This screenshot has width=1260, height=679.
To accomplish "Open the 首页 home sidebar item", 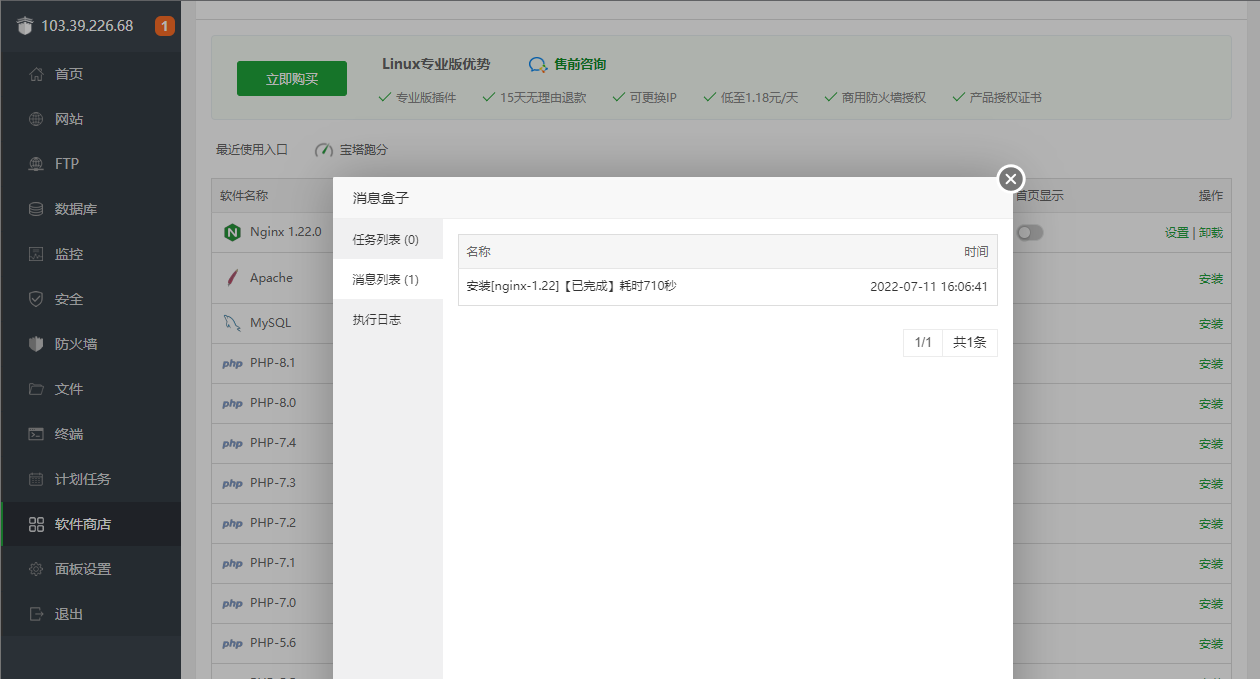I will click(x=90, y=74).
